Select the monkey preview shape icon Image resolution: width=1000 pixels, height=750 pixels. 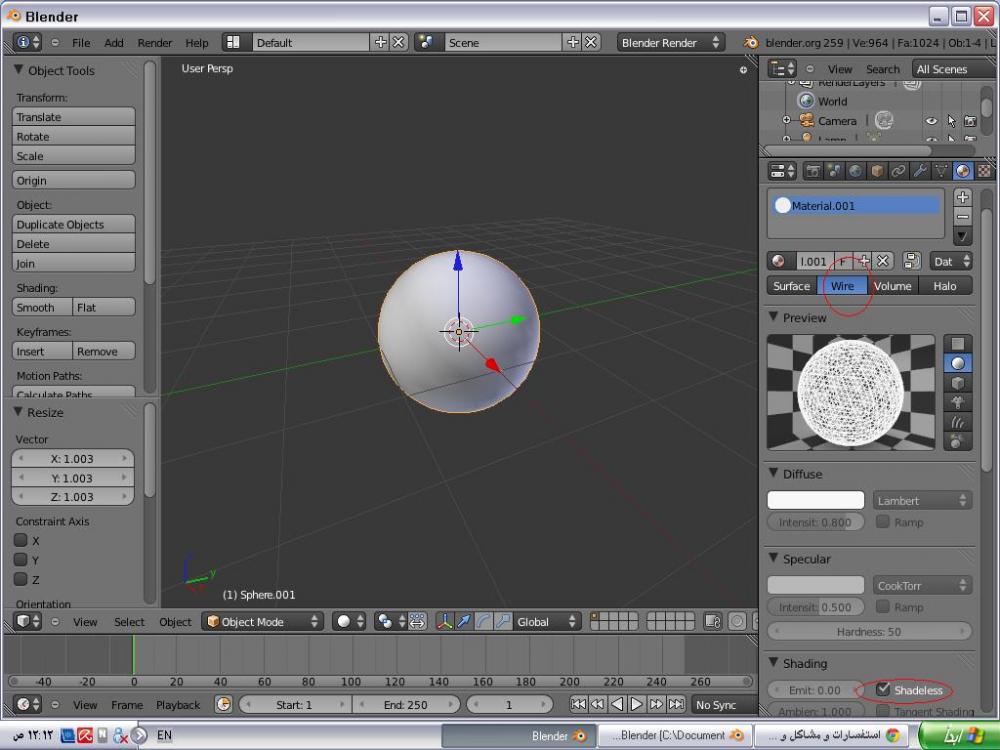click(959, 403)
